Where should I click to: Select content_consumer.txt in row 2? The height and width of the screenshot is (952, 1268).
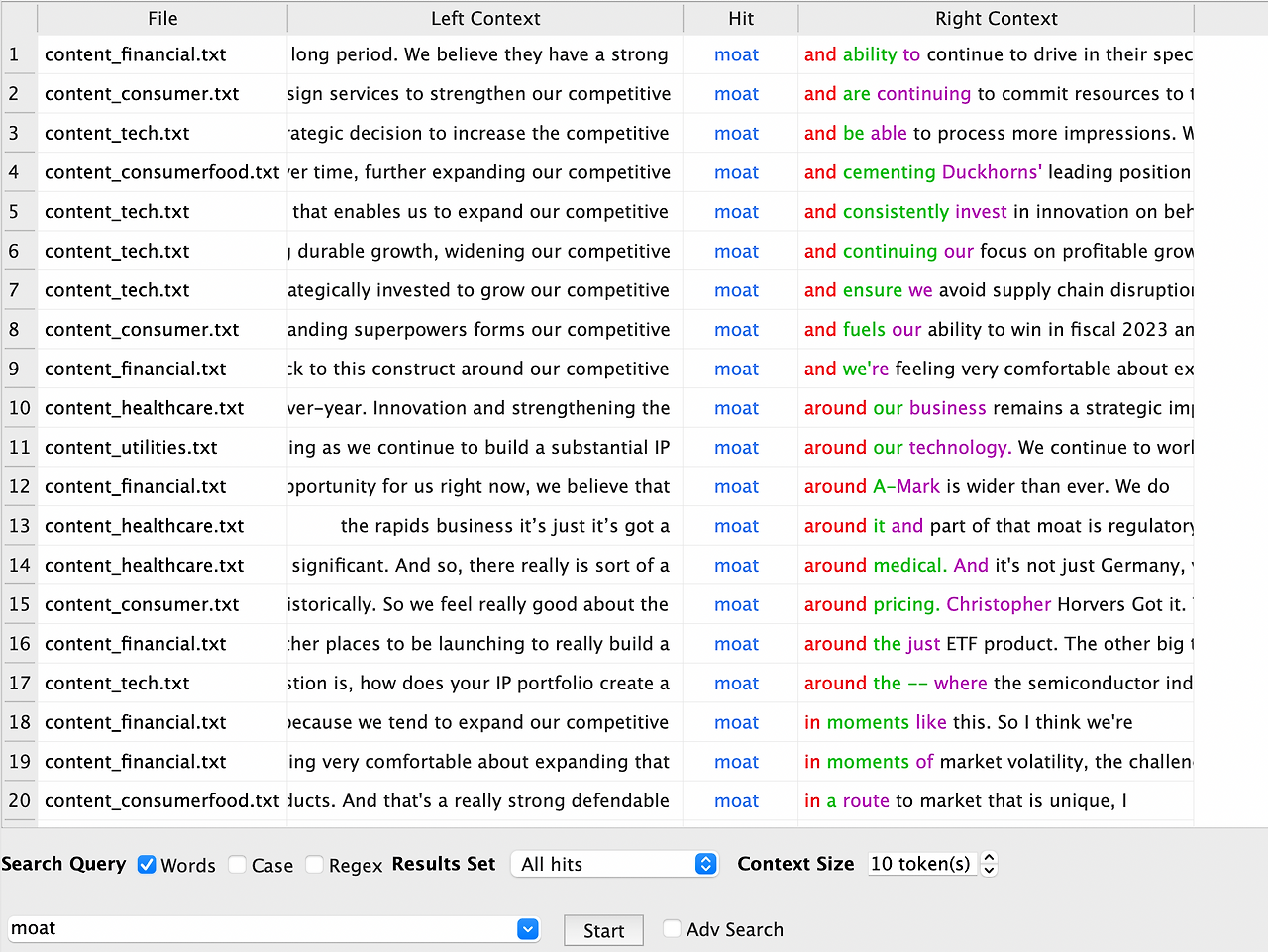click(x=142, y=94)
